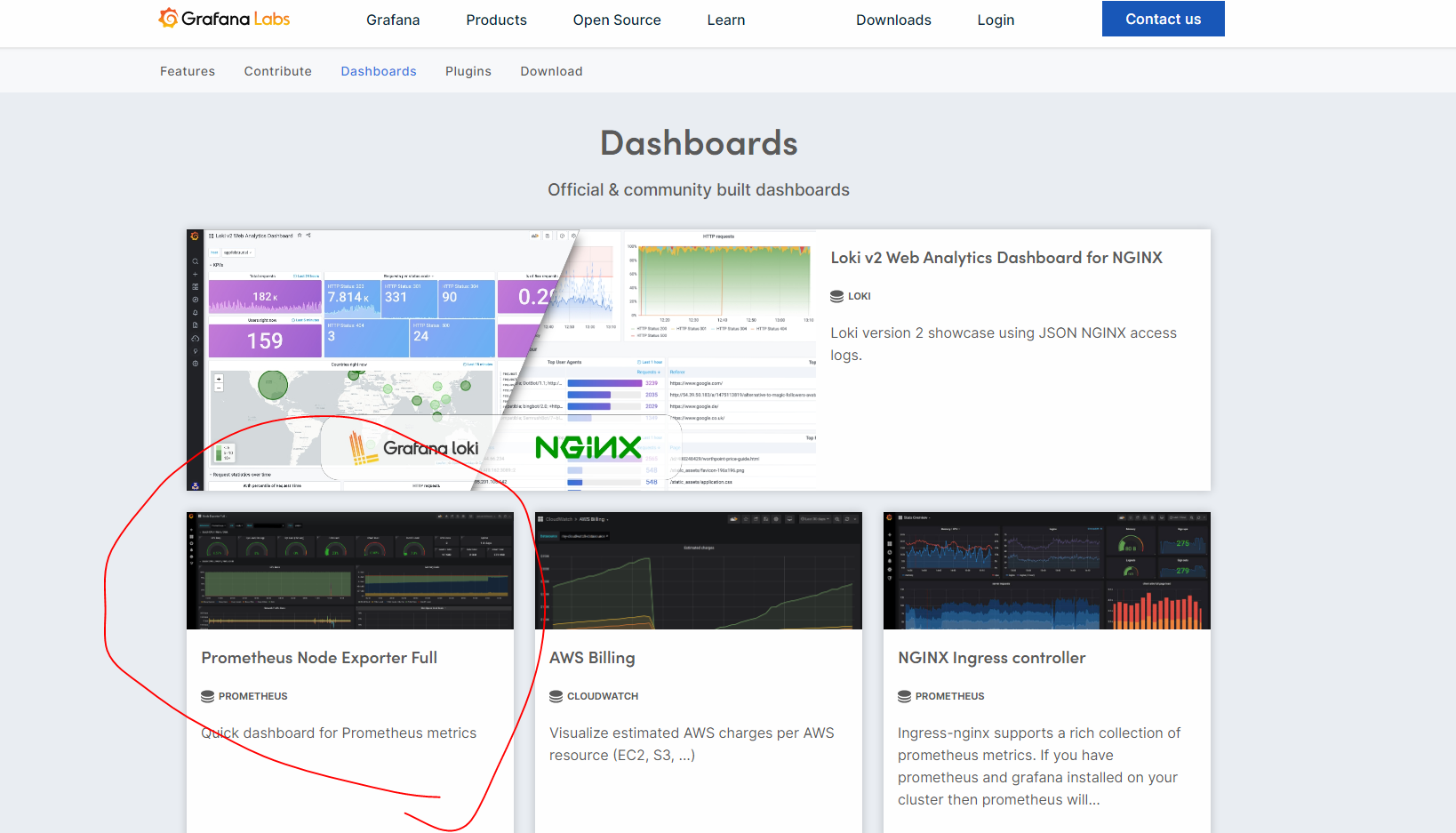Open the Grafana menu item
The image size is (1456, 833).
[393, 20]
